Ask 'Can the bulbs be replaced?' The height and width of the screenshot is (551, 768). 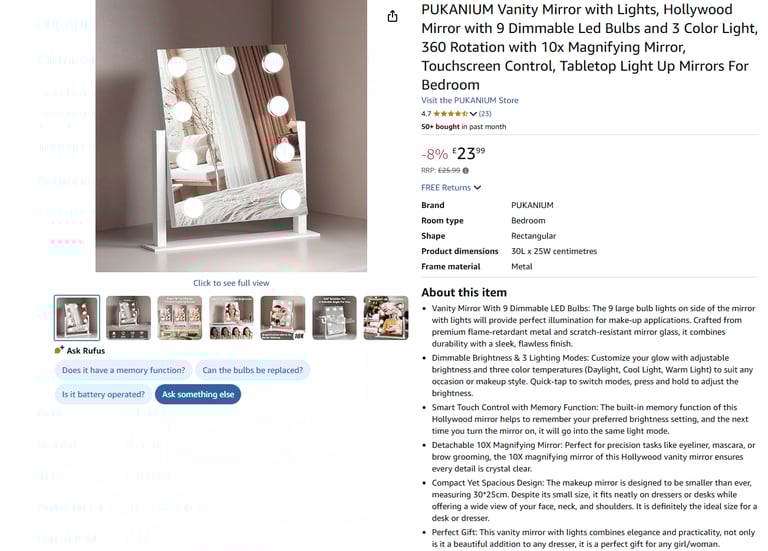253,370
